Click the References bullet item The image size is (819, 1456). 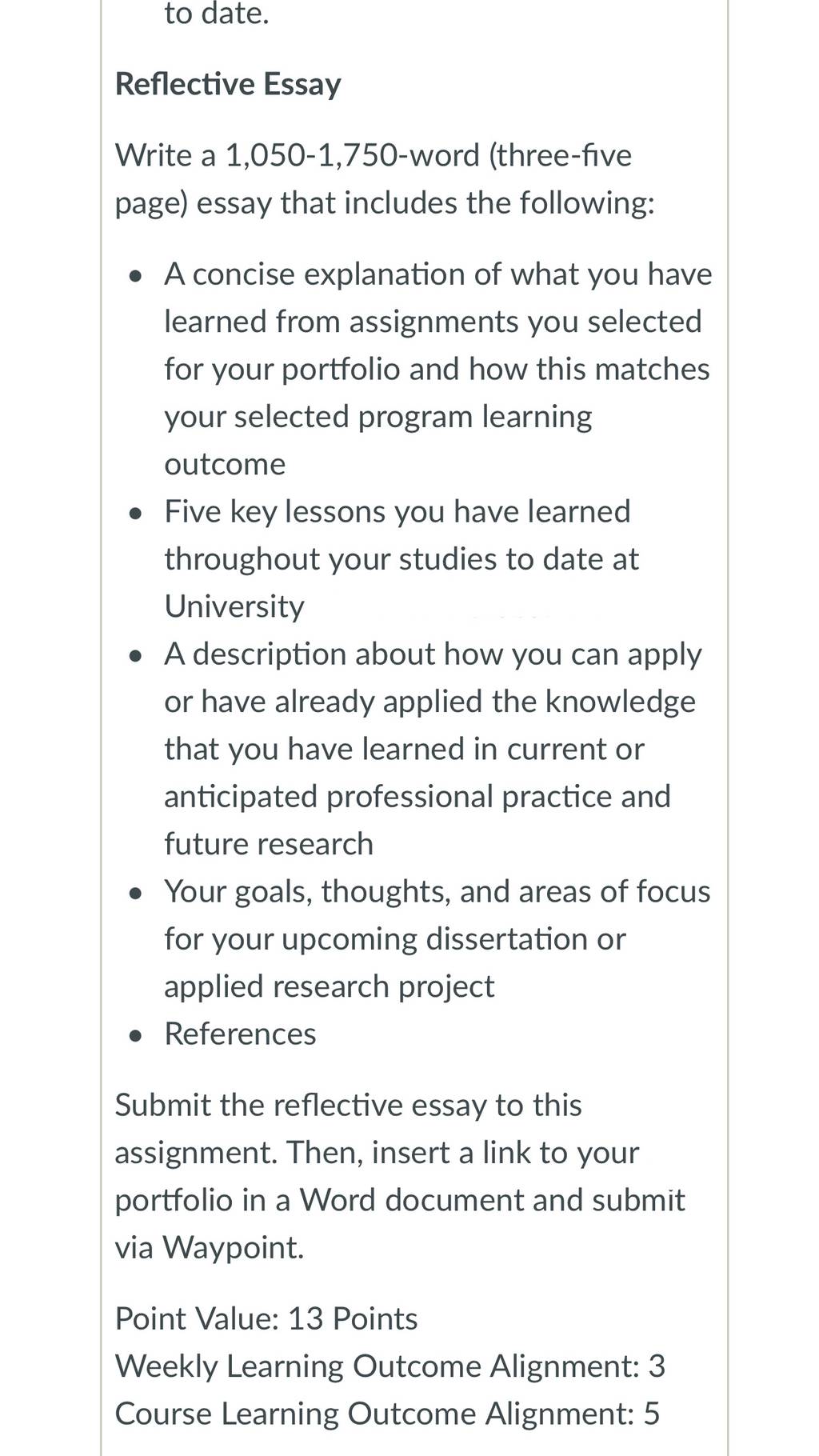pos(240,1034)
